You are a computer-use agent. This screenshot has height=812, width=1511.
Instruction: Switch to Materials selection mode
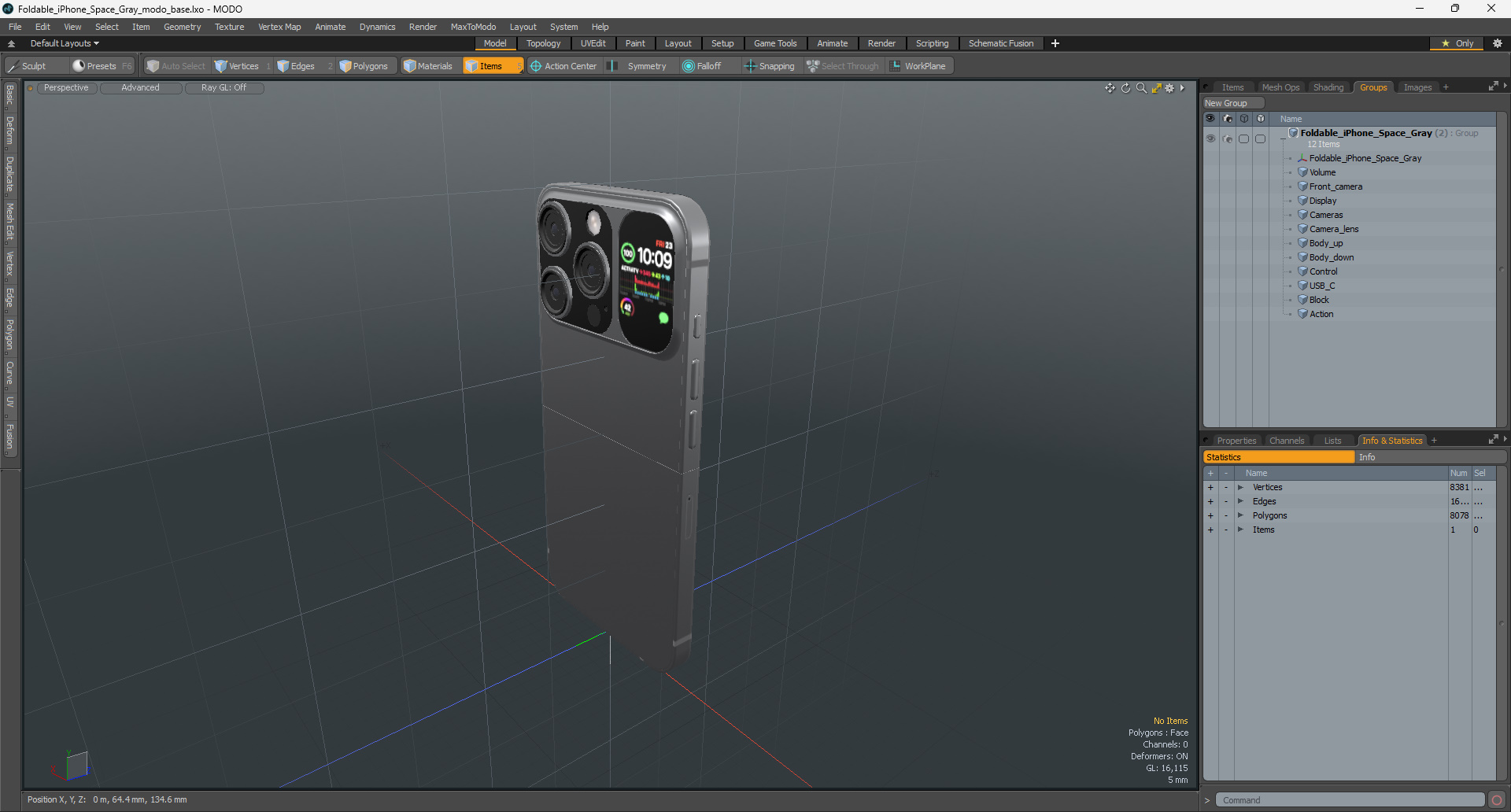[x=428, y=66]
